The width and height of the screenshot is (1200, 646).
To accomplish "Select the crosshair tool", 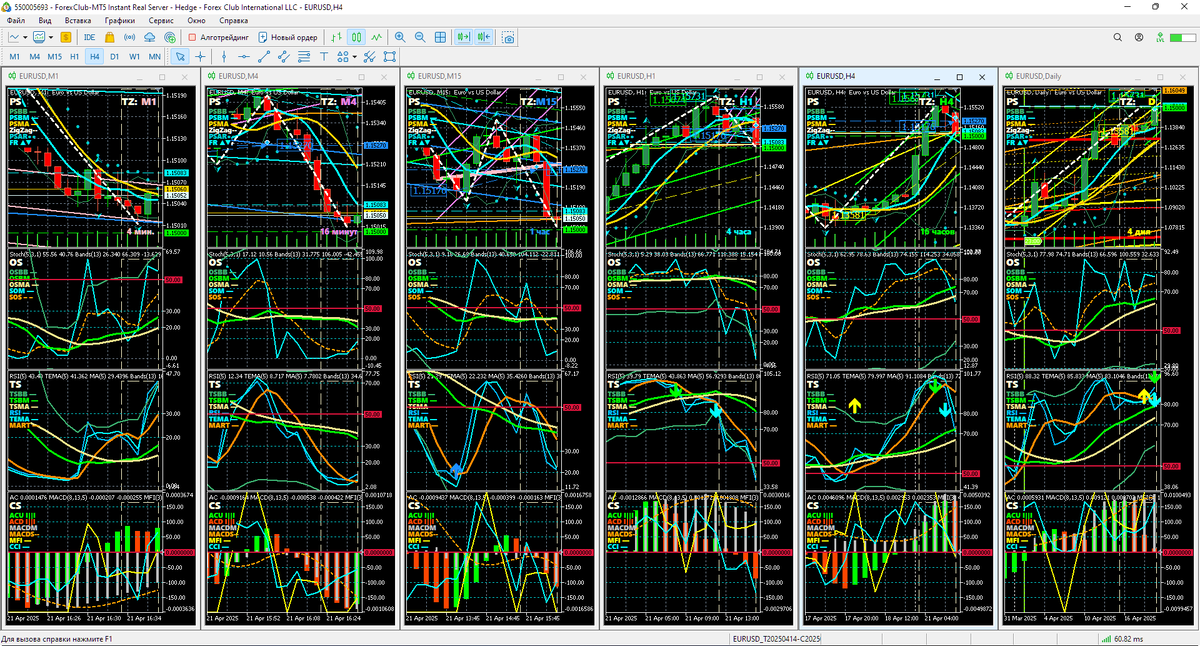I will pyautogui.click(x=200, y=57).
